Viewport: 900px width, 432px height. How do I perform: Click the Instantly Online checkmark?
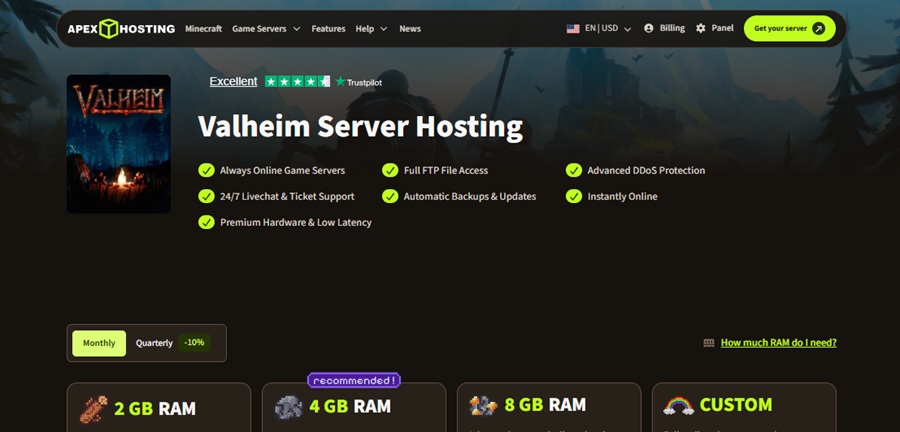[573, 196]
